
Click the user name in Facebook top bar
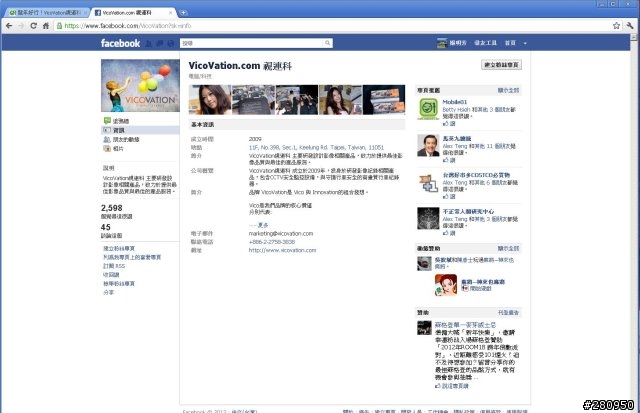click(x=458, y=43)
